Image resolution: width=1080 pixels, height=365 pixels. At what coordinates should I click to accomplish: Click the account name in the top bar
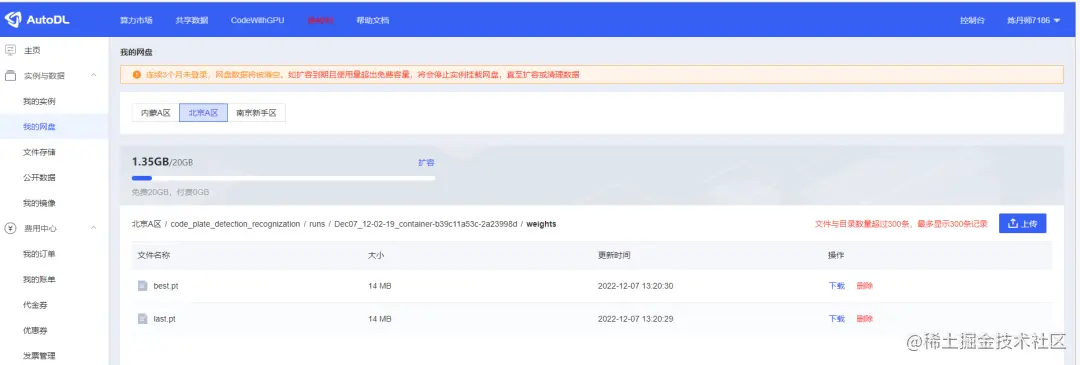pyautogui.click(x=1028, y=21)
